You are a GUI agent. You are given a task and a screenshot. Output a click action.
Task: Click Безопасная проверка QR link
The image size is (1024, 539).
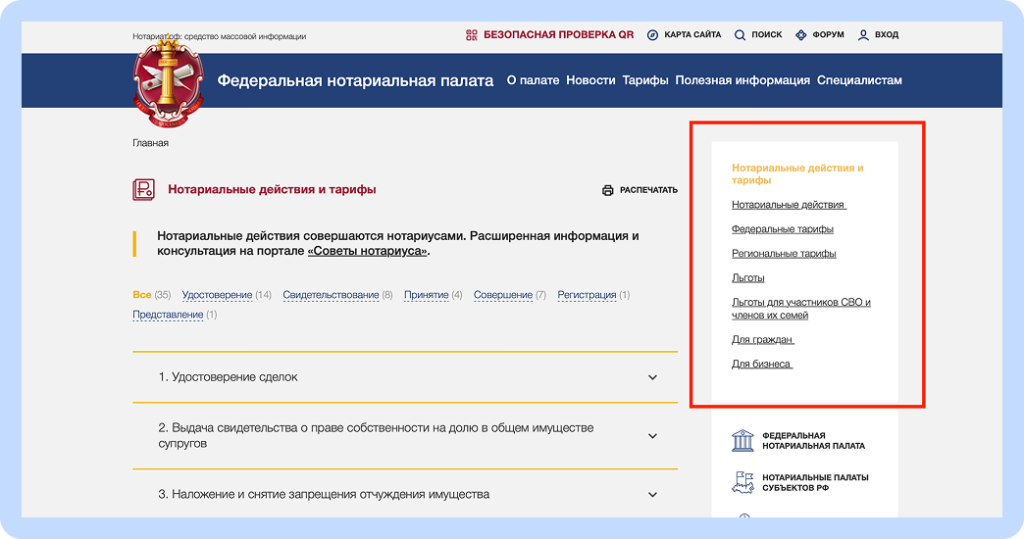pyautogui.click(x=558, y=35)
